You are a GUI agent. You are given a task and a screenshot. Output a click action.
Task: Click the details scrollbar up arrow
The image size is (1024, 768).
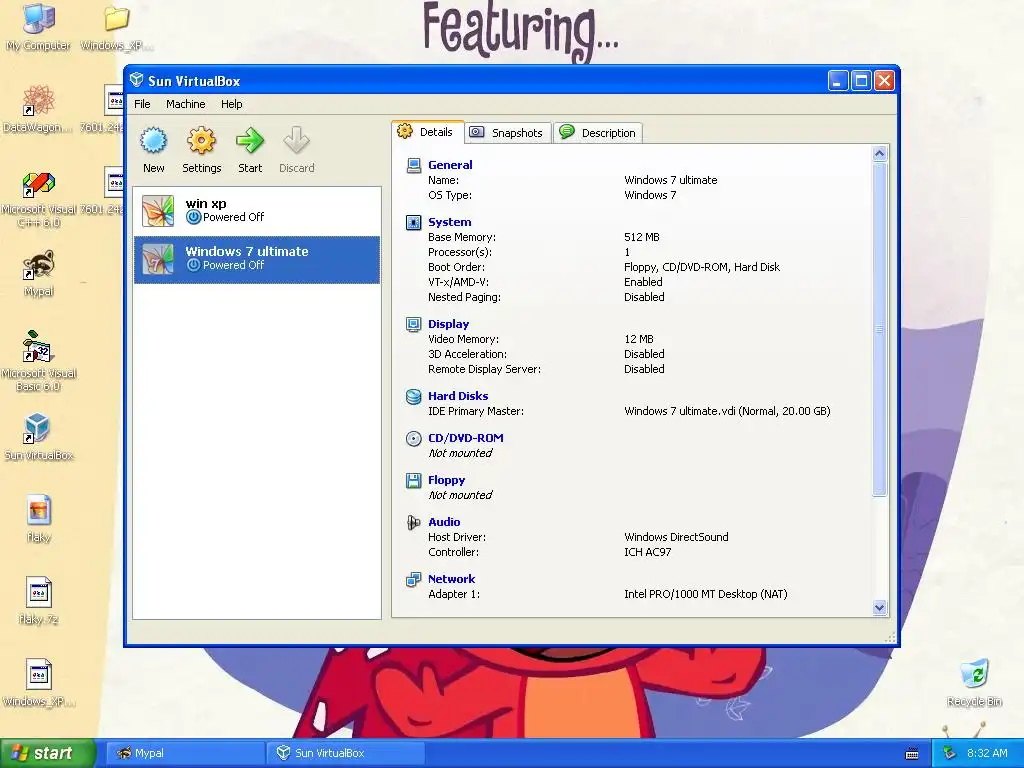pyautogui.click(x=879, y=153)
